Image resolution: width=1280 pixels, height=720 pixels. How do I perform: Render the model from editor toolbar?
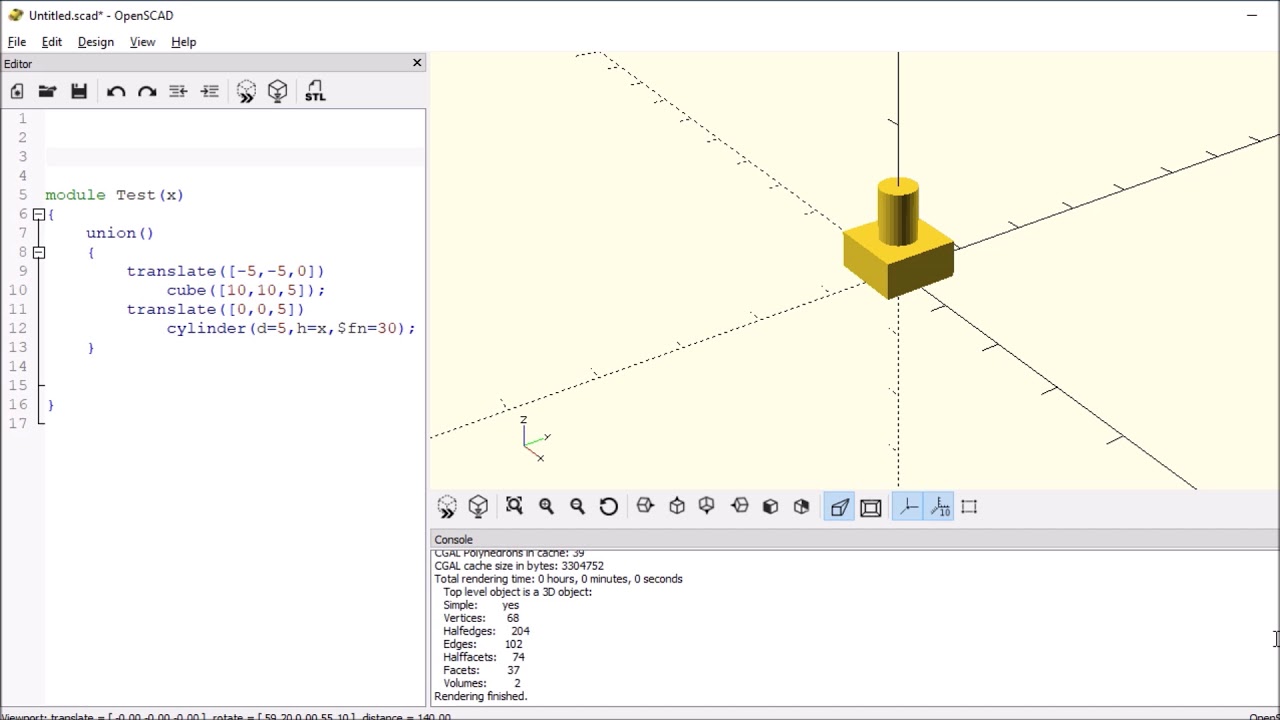click(x=278, y=92)
